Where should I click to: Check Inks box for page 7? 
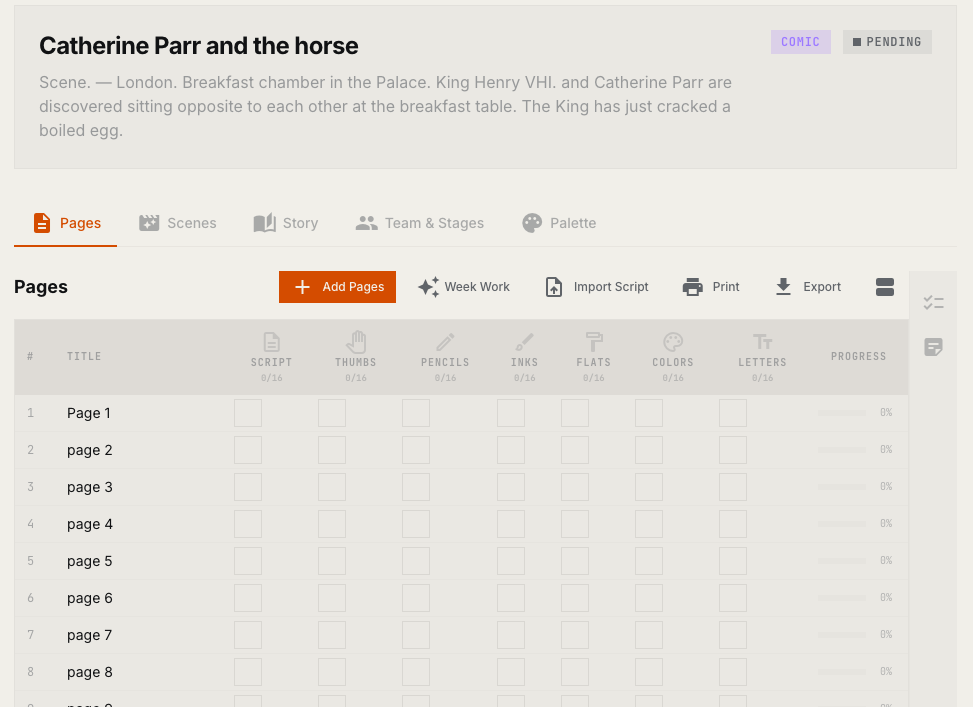point(511,635)
